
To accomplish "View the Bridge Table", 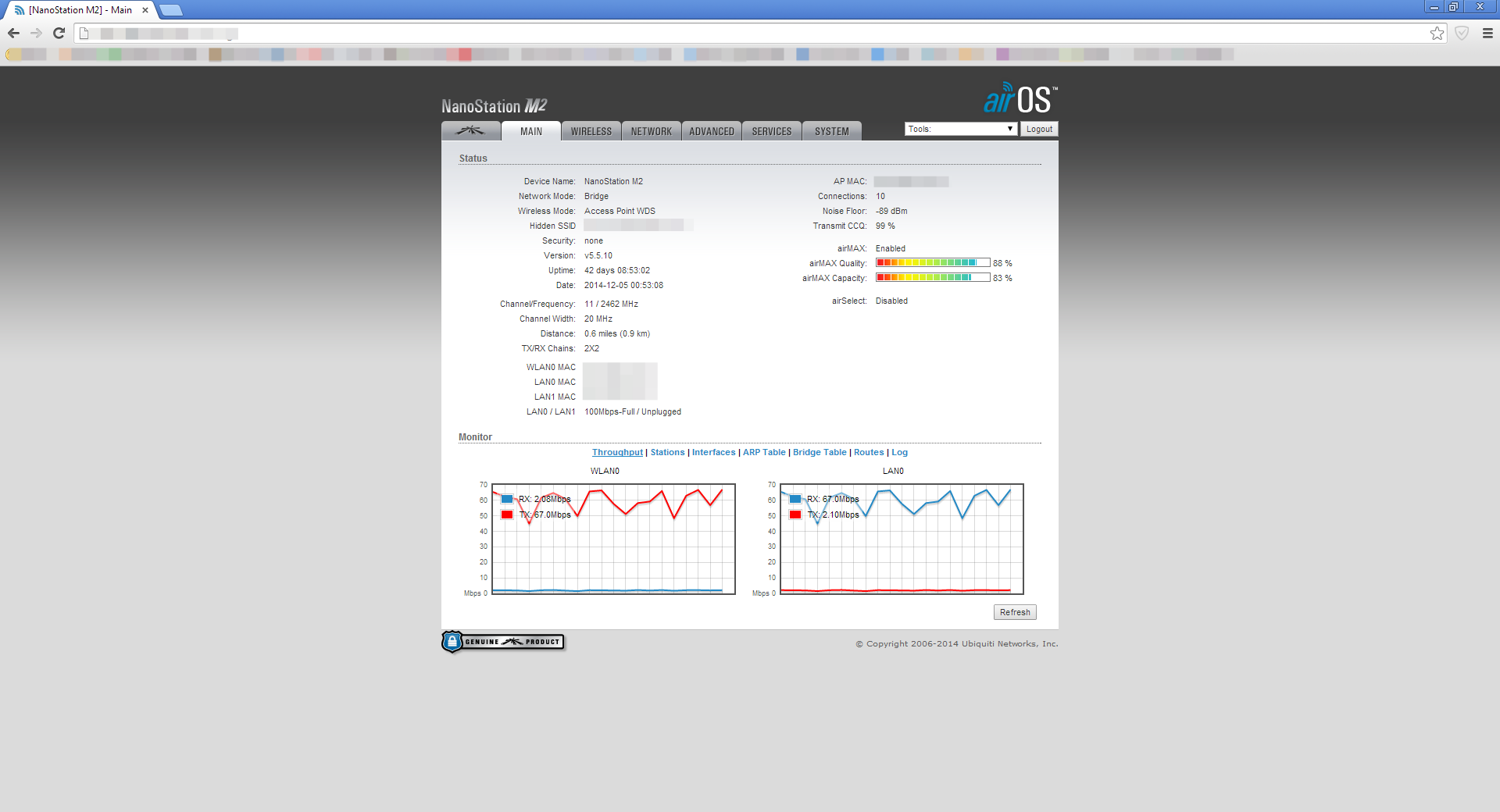I will click(x=820, y=452).
